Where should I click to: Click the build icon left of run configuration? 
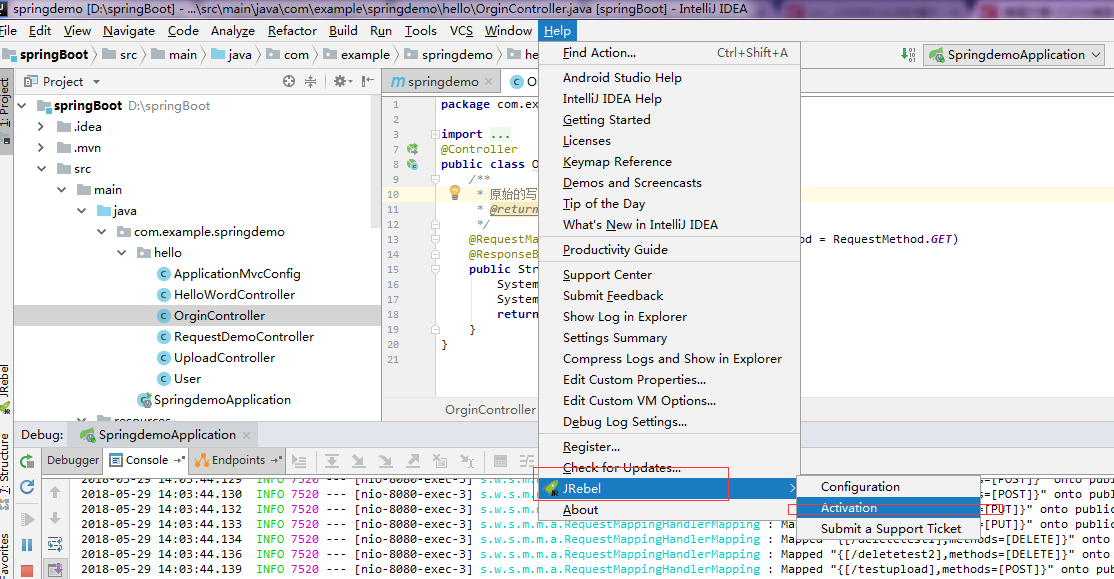coord(908,55)
